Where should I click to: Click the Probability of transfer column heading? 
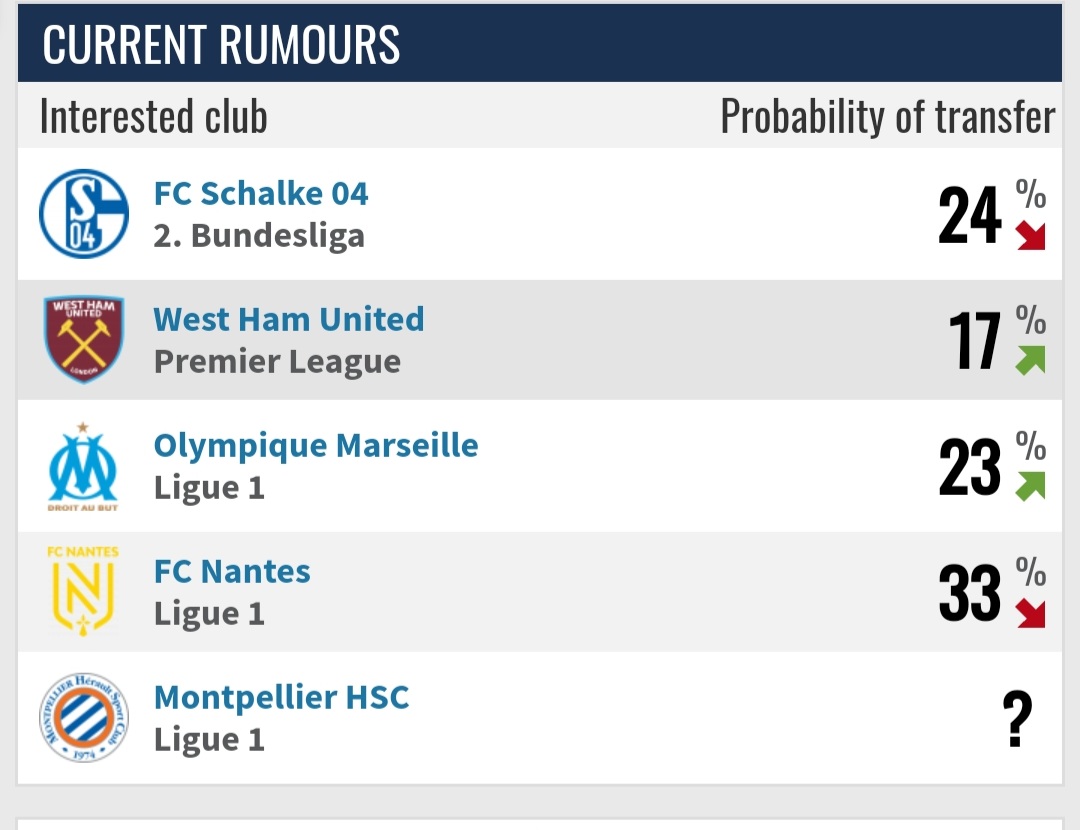pyautogui.click(x=888, y=116)
